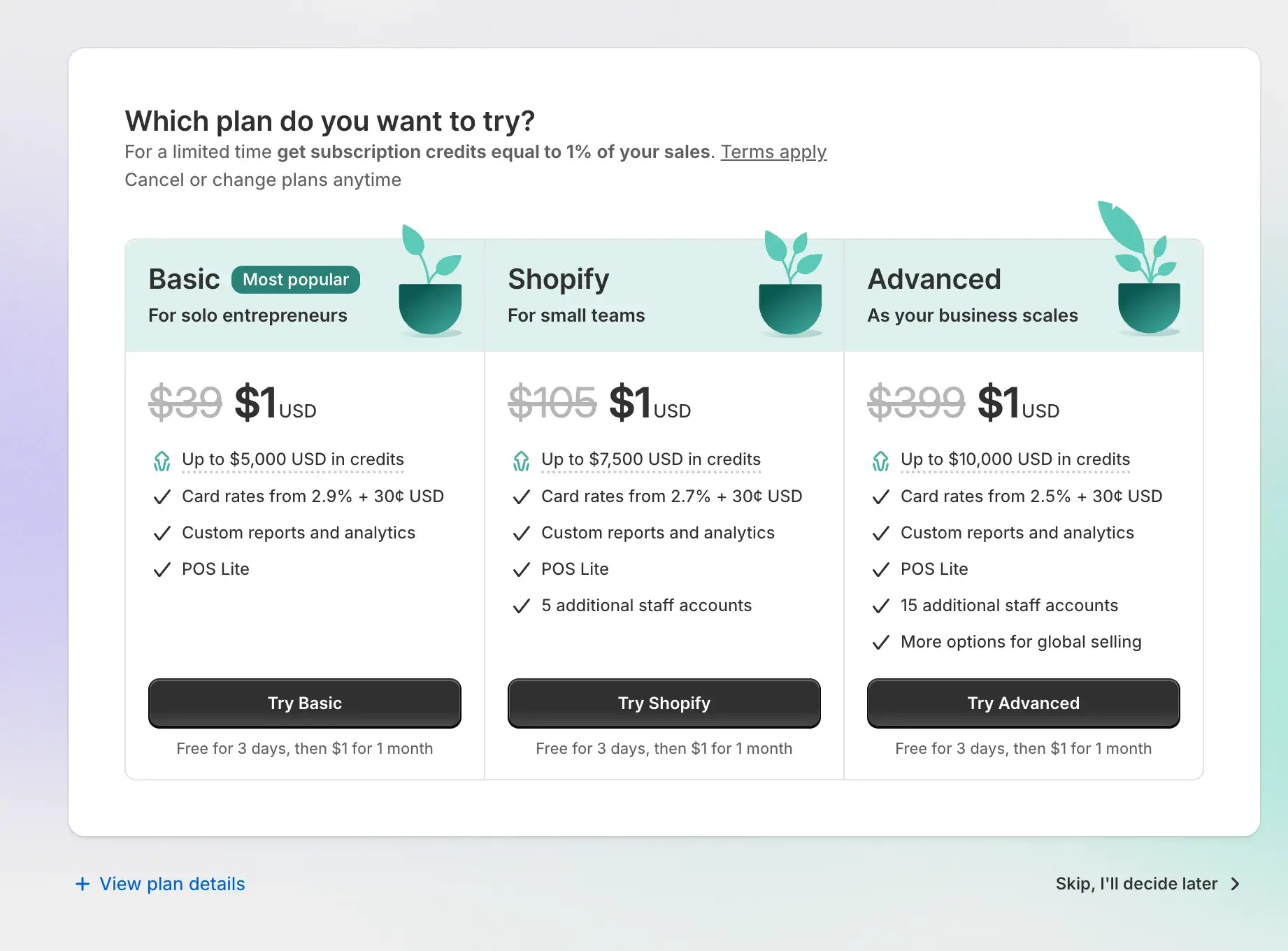Select Skip, I'll decide later
The image size is (1288, 951).
point(1136,884)
